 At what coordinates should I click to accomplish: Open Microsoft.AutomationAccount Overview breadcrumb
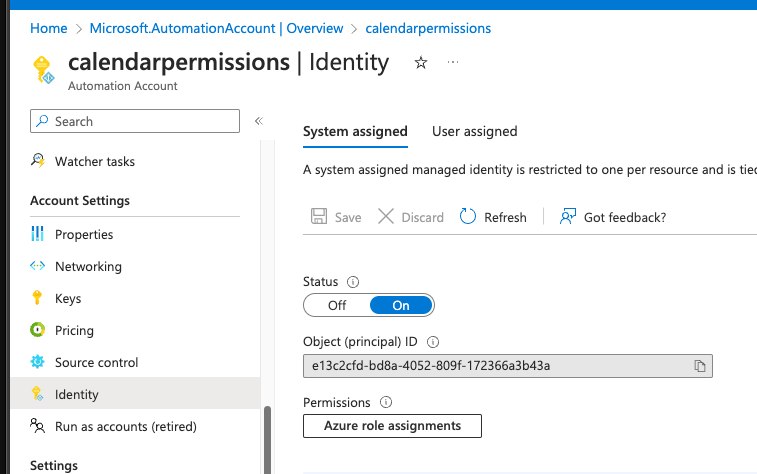pyautogui.click(x=216, y=29)
